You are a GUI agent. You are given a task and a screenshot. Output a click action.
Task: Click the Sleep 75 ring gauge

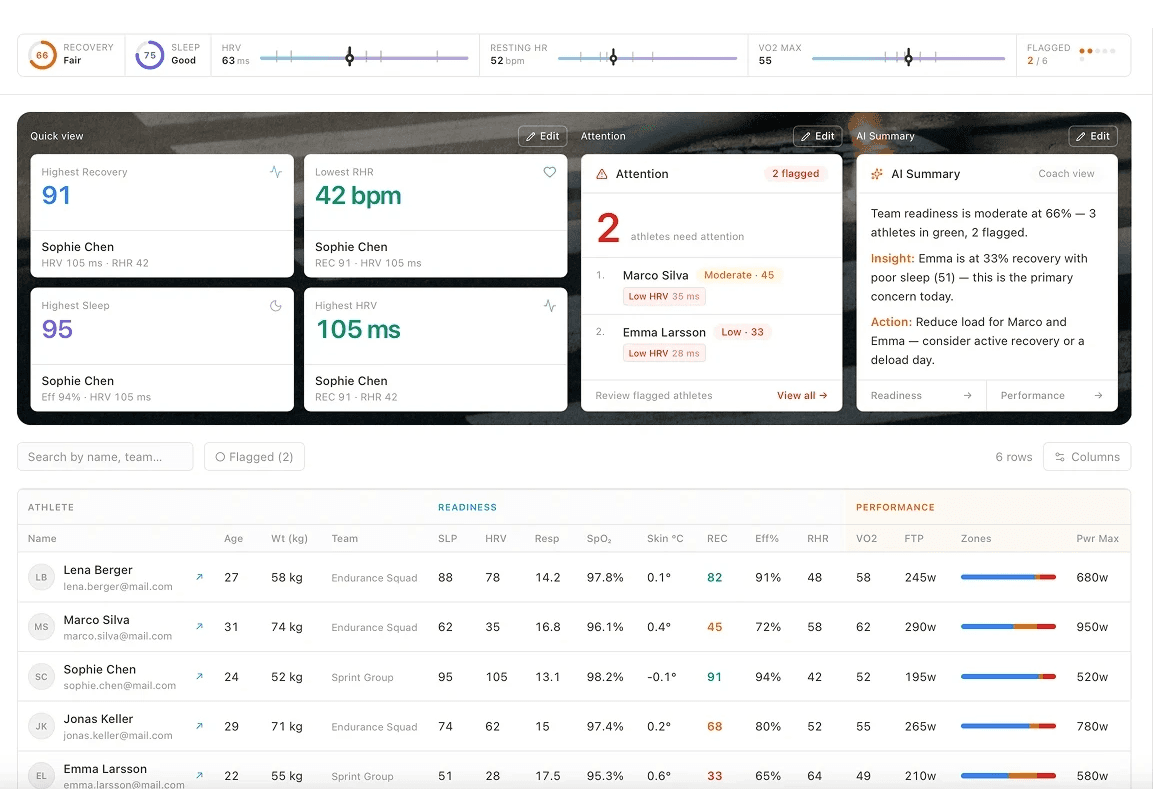[x=149, y=55]
